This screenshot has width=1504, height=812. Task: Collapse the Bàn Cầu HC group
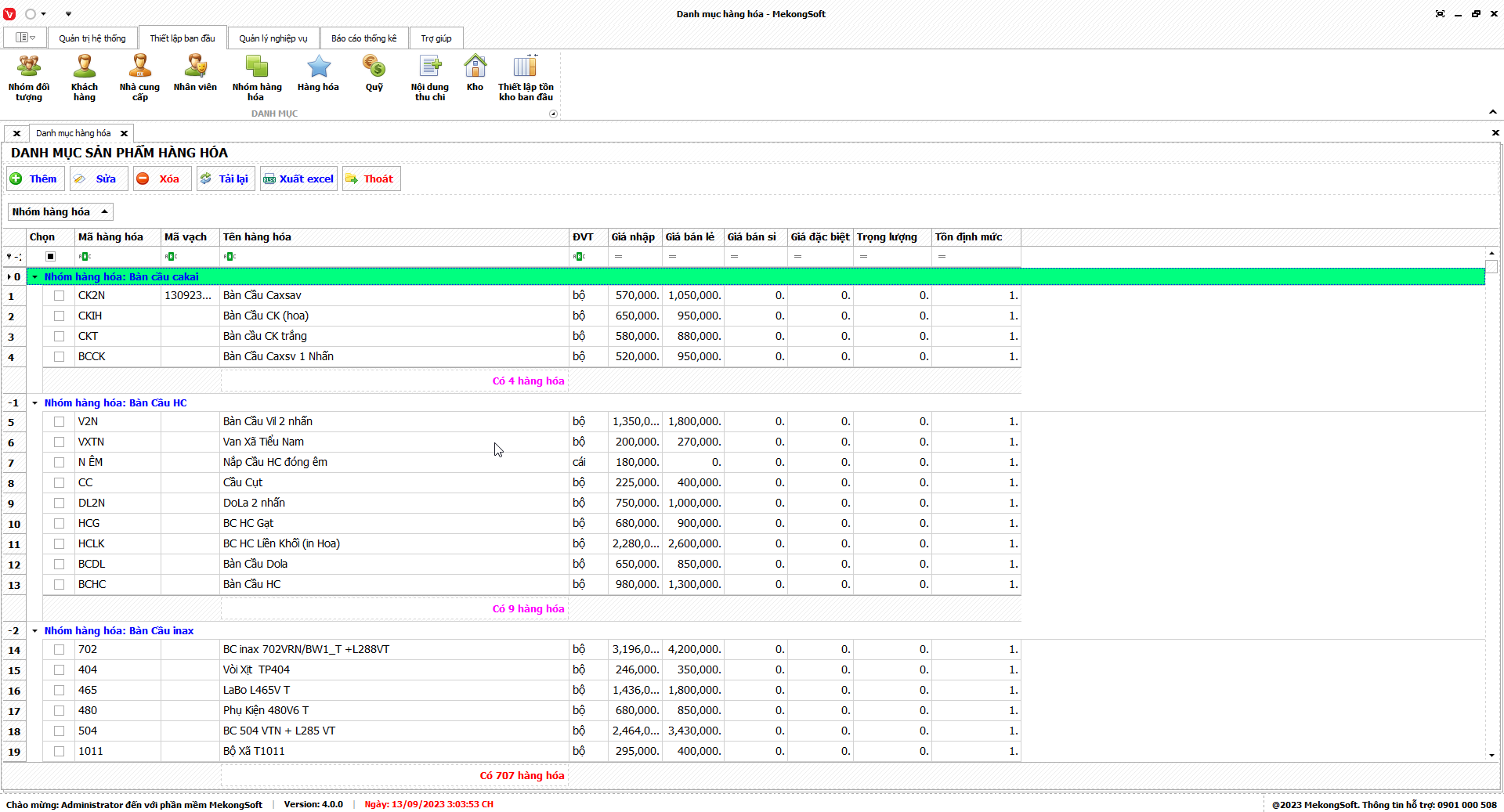[35, 403]
